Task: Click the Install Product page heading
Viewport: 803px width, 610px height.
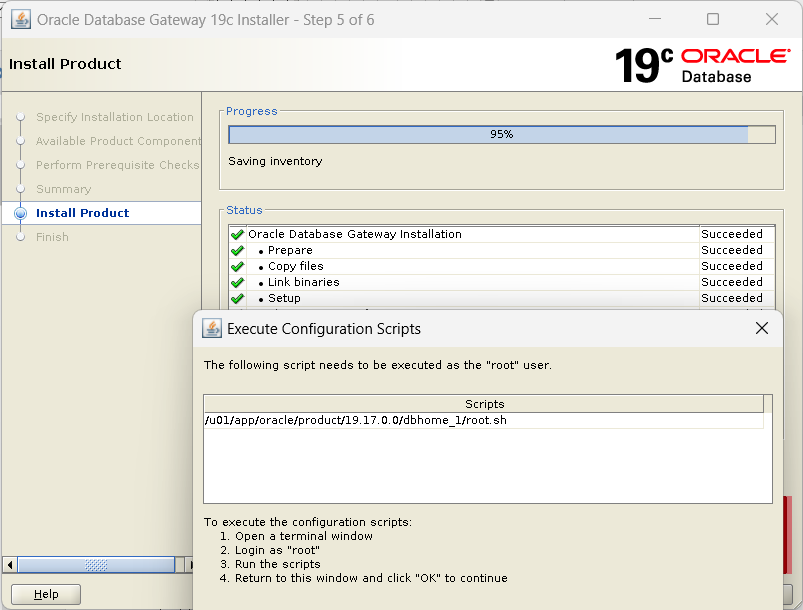Action: [65, 64]
